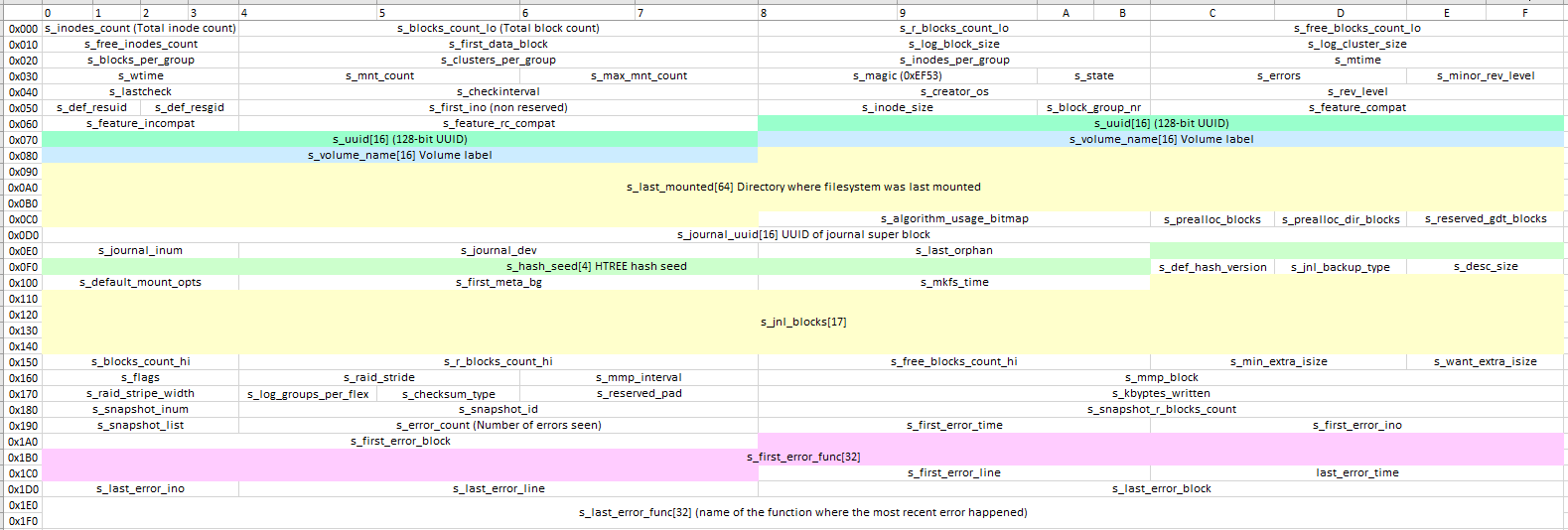1568x530 pixels.
Task: Click the s_last_mounted[64] directory cell
Action: point(802,187)
